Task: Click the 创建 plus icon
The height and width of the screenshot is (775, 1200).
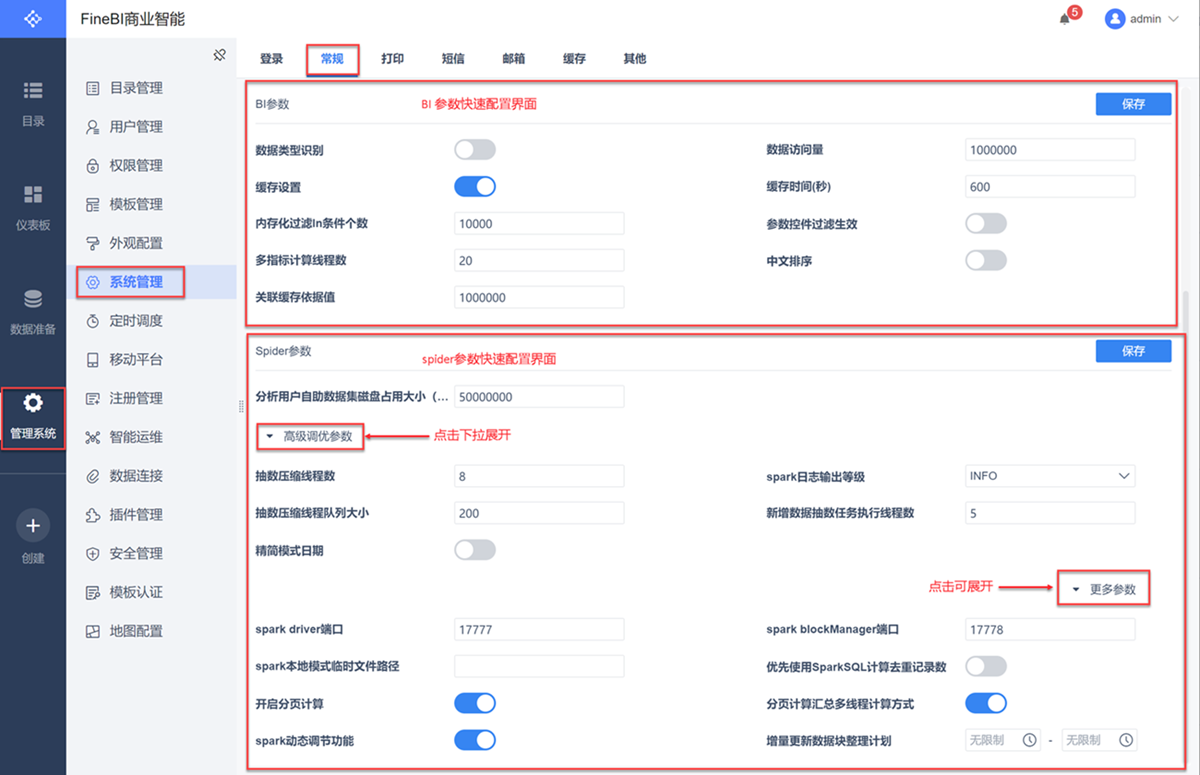Action: [x=33, y=525]
